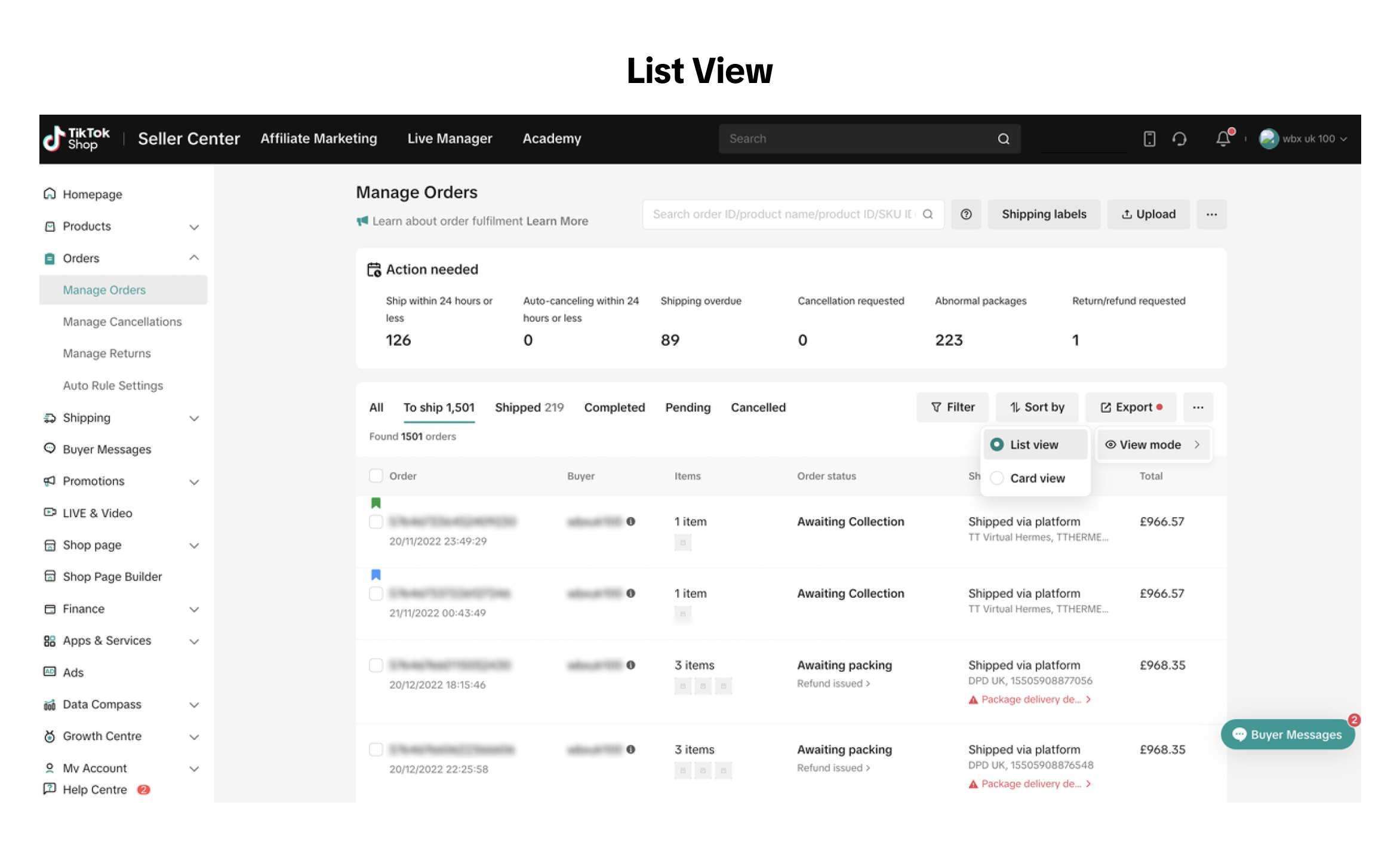Viewport: 1400px width, 842px height.
Task: Click the top search magnifier icon
Action: pos(1004,139)
